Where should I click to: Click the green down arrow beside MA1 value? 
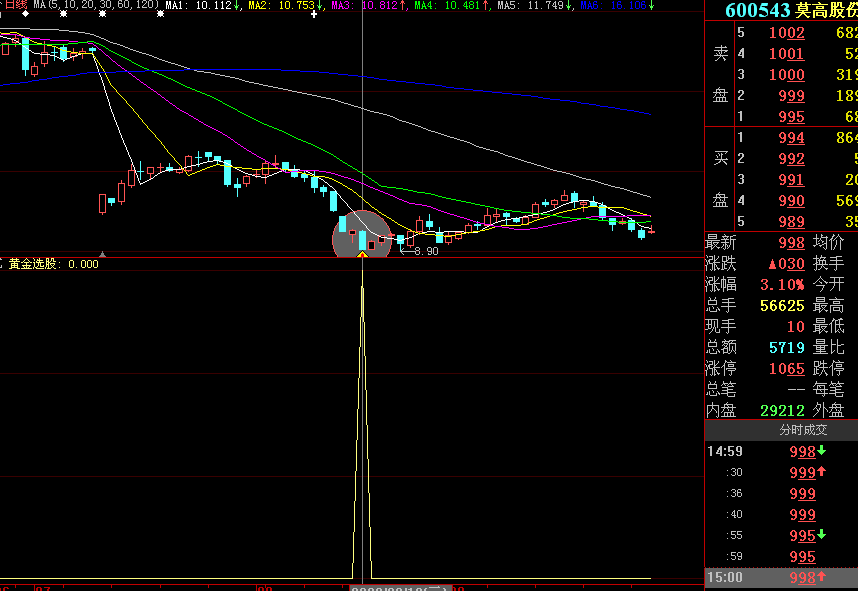click(x=237, y=6)
